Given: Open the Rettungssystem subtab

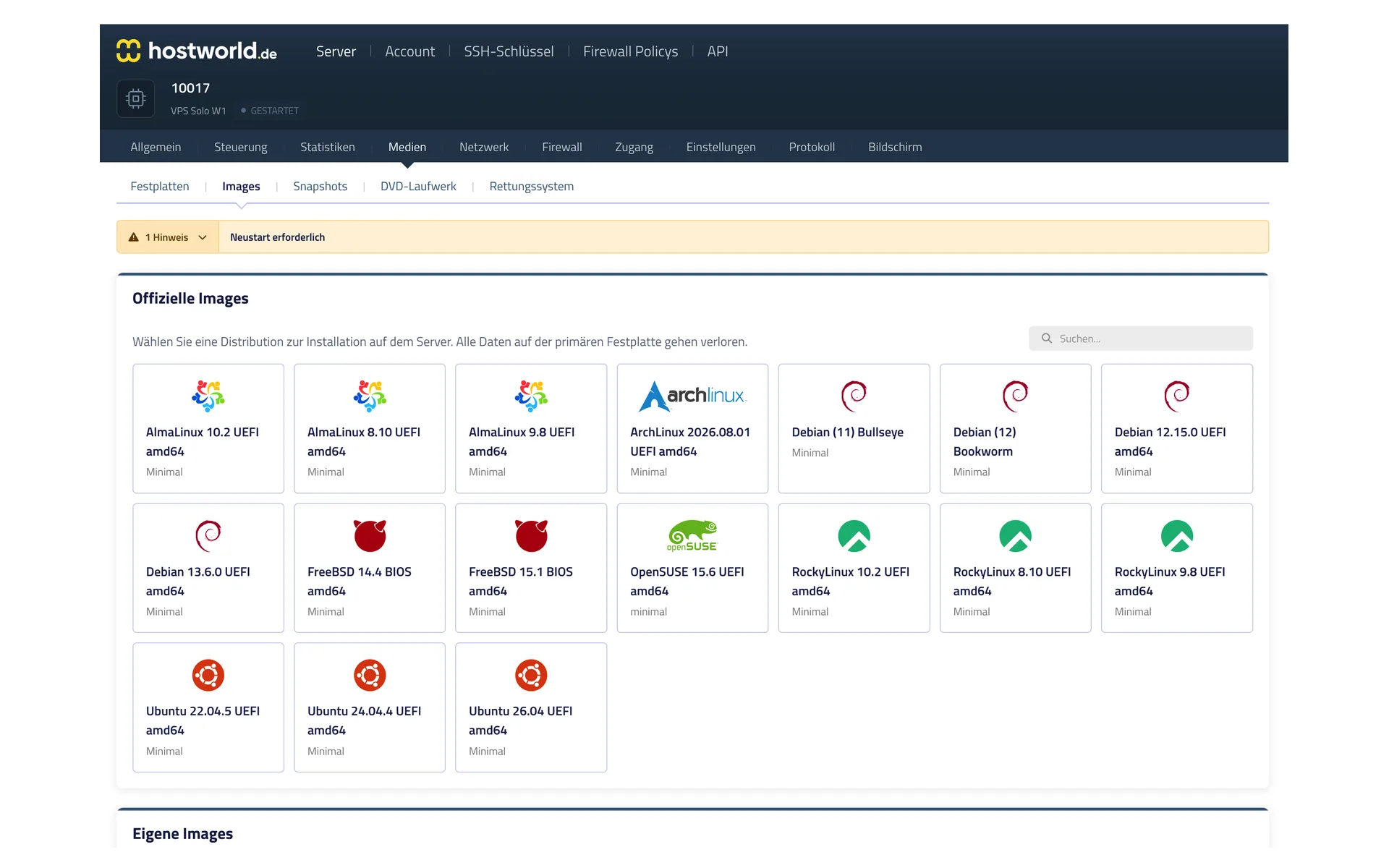Looking at the screenshot, I should [x=532, y=186].
